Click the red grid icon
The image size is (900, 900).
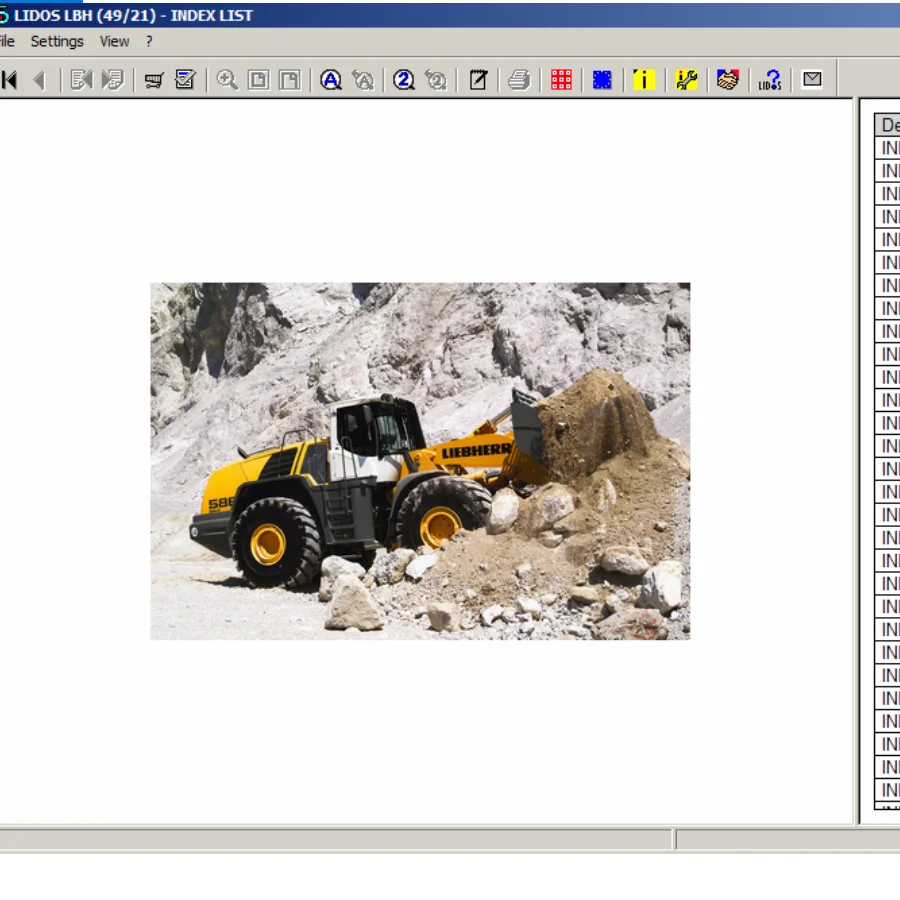pos(561,80)
